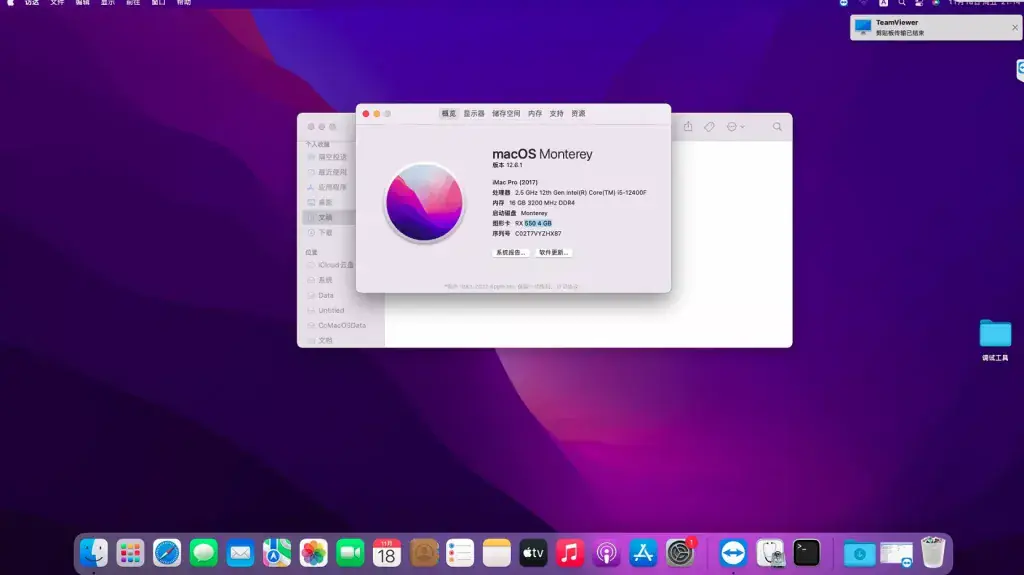This screenshot has height=575, width=1024.
Task: Open Reminders in the dock
Action: coord(460,553)
